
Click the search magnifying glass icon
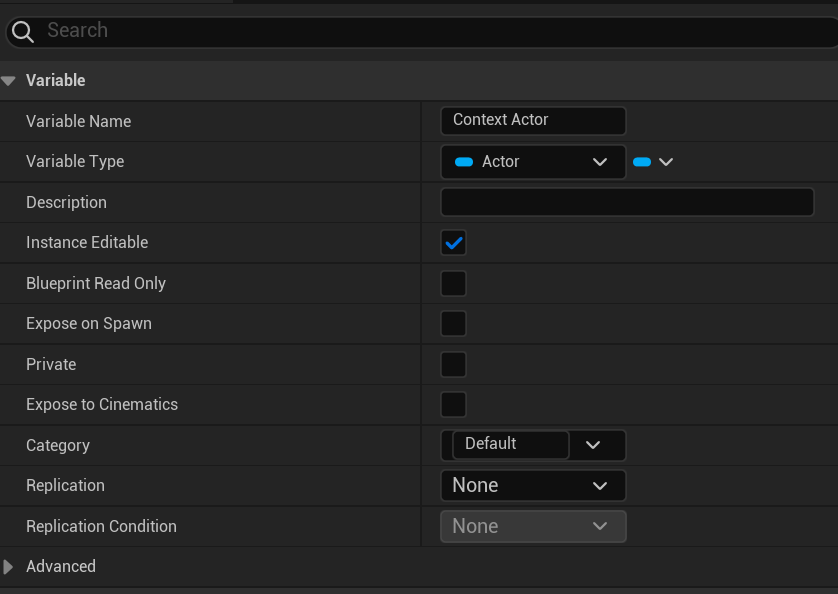[22, 30]
